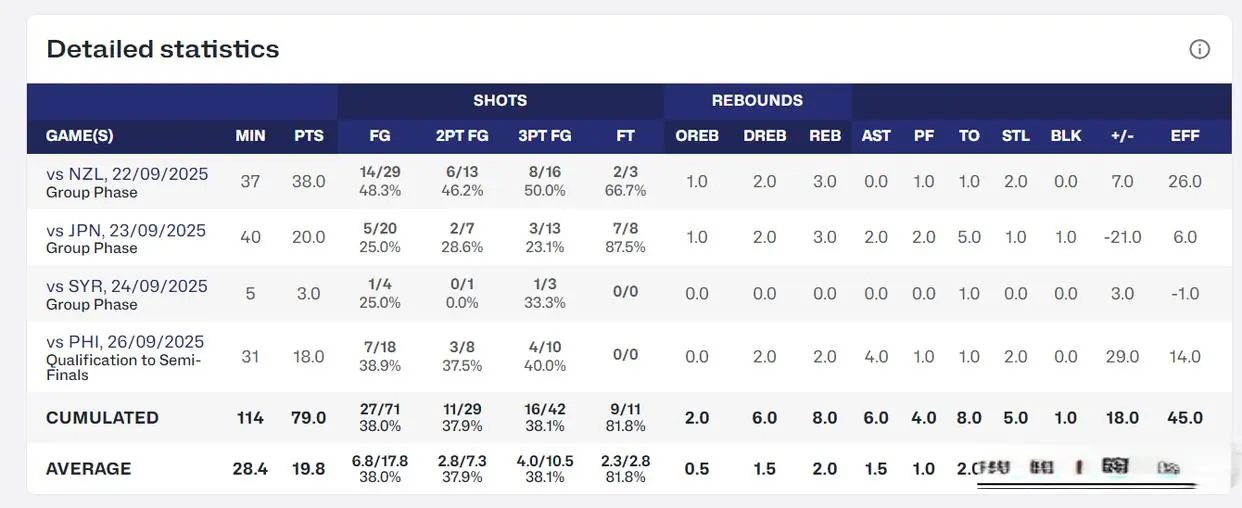Sort by the MIN column header
Screen dimensions: 1242x508
pos(250,135)
